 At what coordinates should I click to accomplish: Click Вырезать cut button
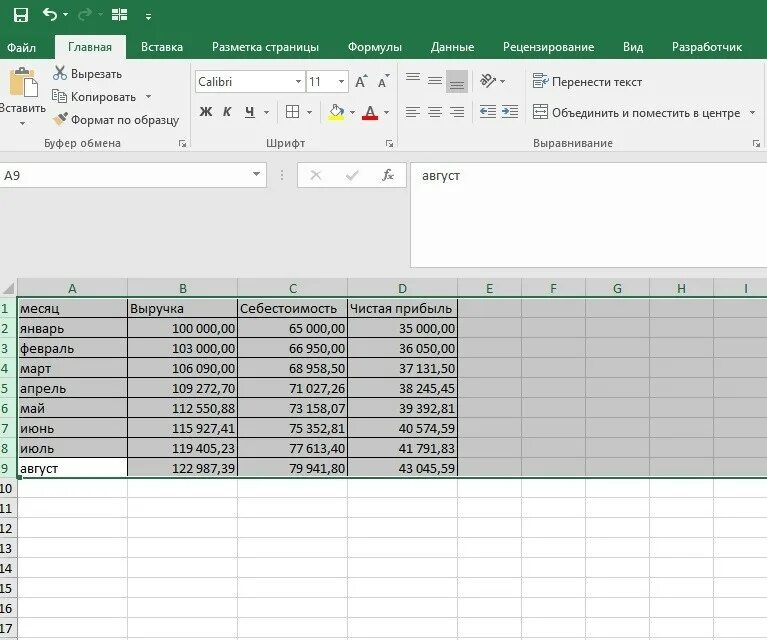coord(88,73)
